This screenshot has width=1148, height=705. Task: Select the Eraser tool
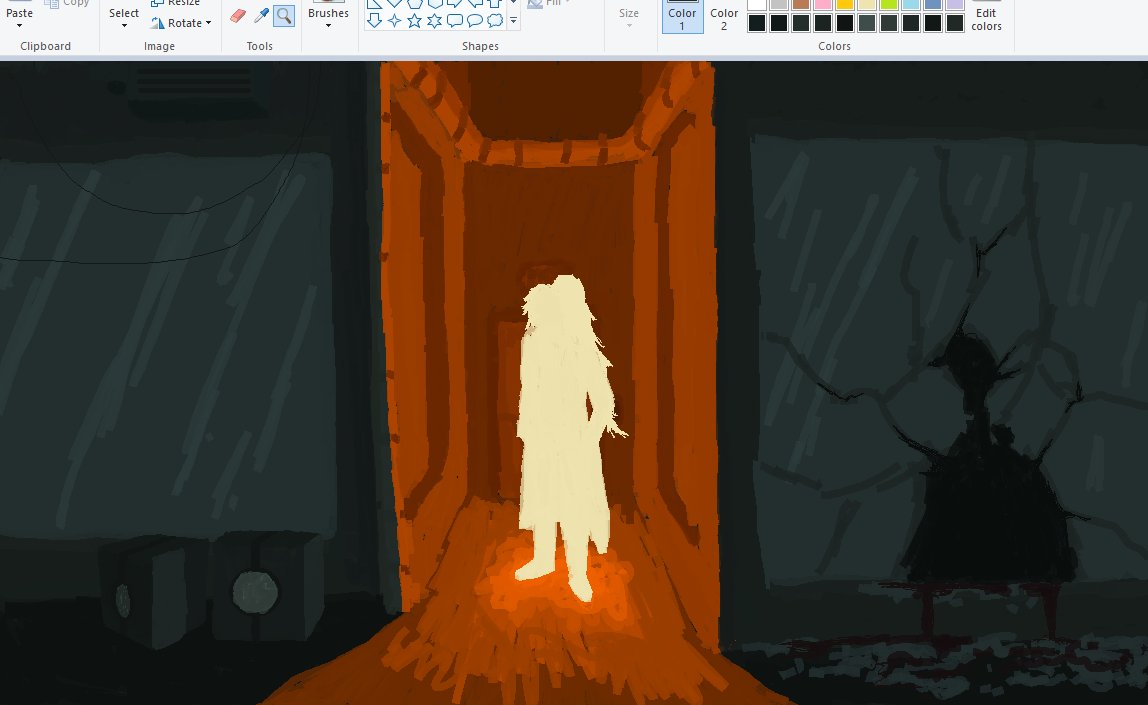238,16
